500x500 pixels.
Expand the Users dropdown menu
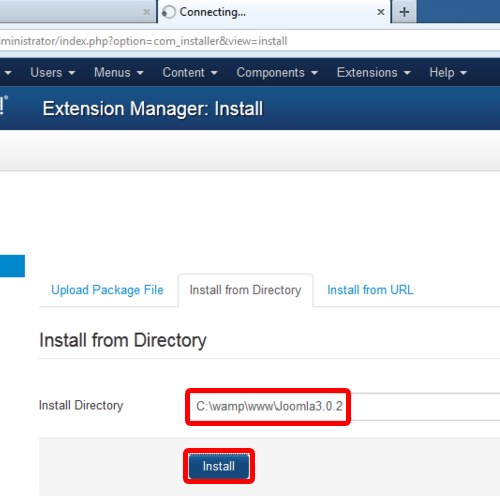(x=53, y=72)
